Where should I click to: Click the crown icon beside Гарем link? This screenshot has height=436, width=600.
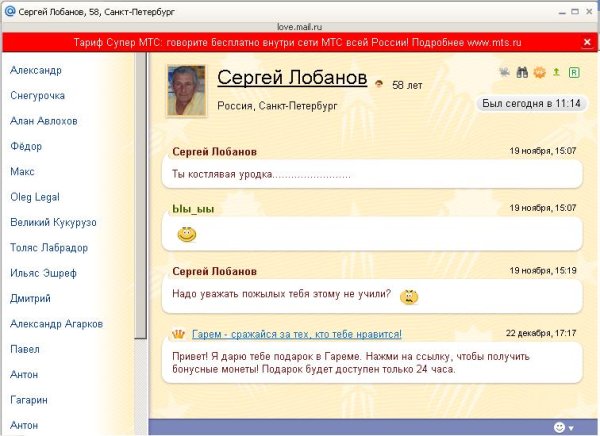[178, 334]
